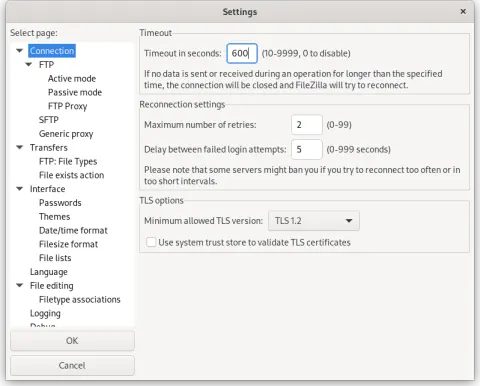
Task: Click the Cancel button
Action: tap(72, 366)
